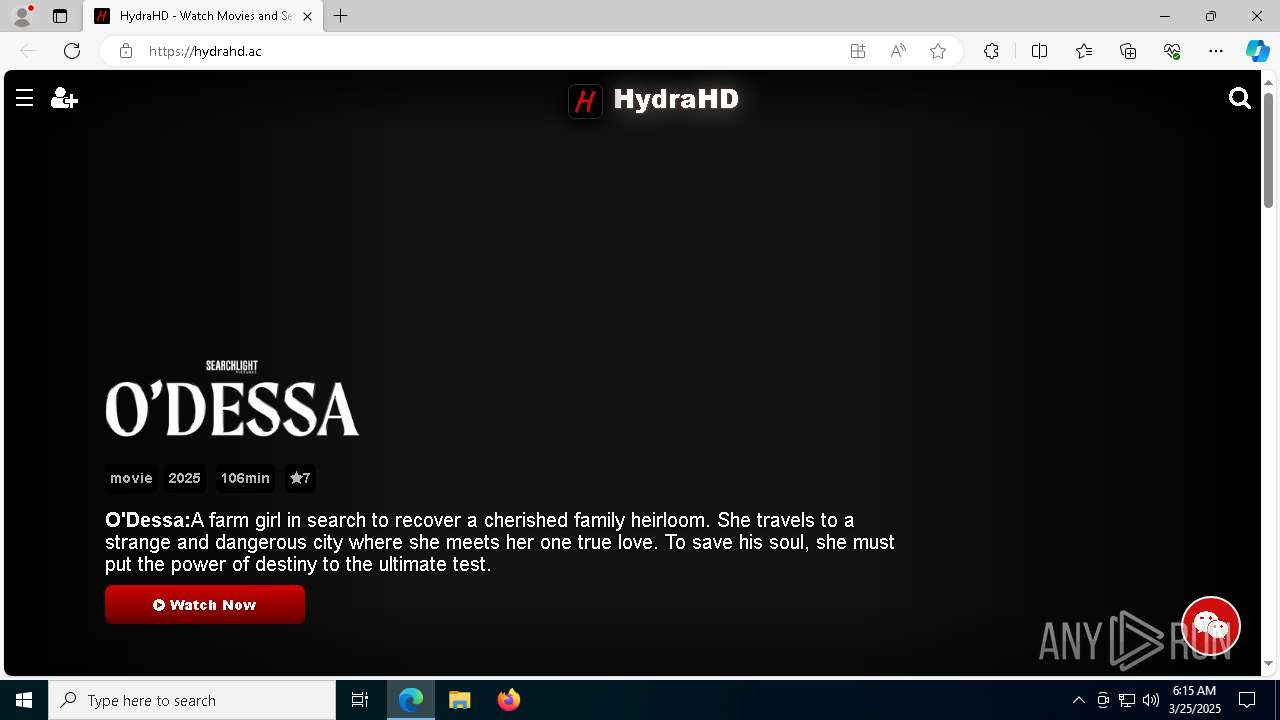Image resolution: width=1280 pixels, height=720 pixels.
Task: Open the taskbar clock and date
Action: (1195, 700)
